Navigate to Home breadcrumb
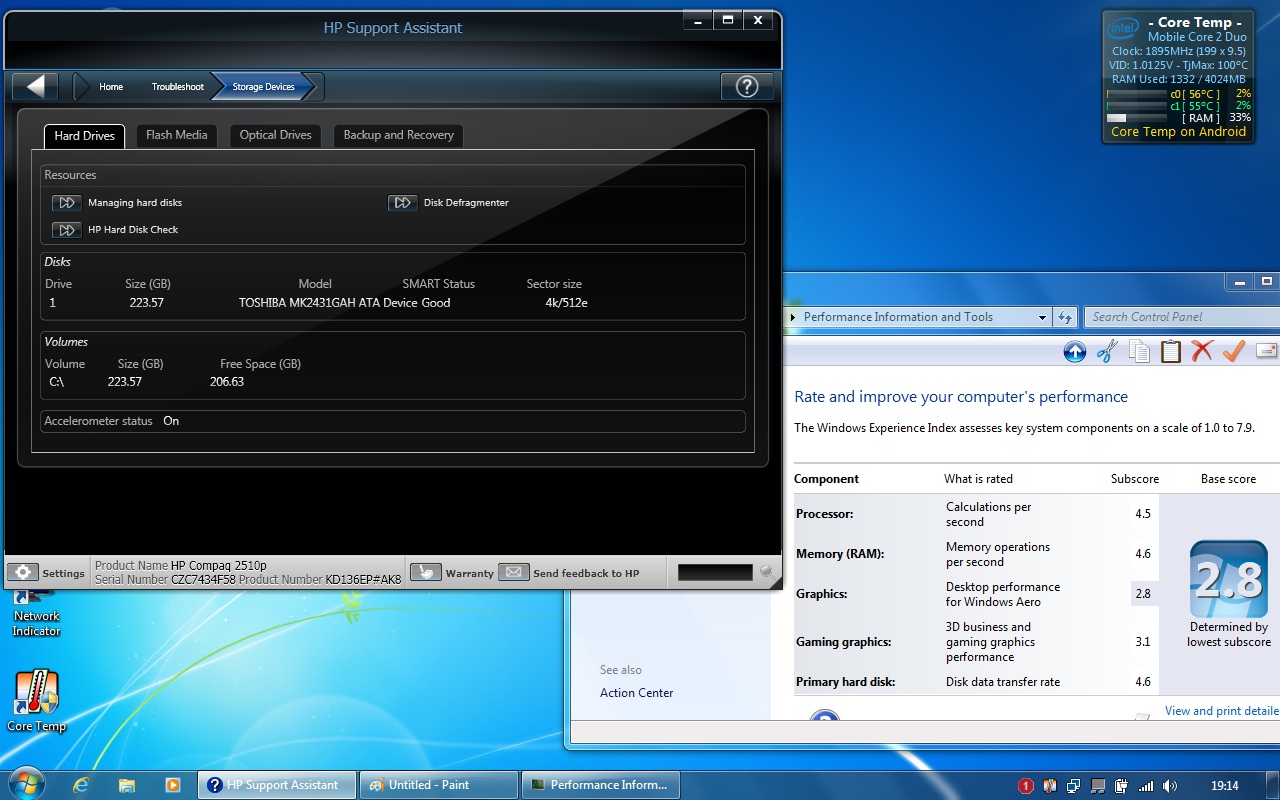The height and width of the screenshot is (800, 1280). pos(111,87)
